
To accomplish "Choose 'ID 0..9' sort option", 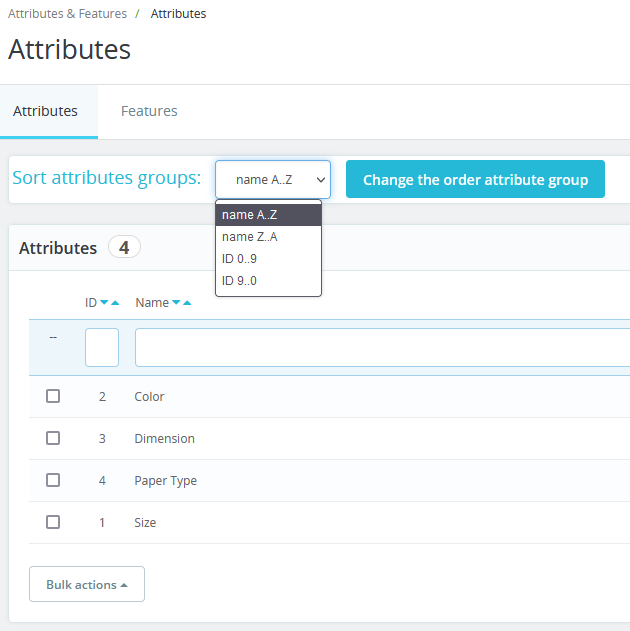I will [x=240, y=259].
